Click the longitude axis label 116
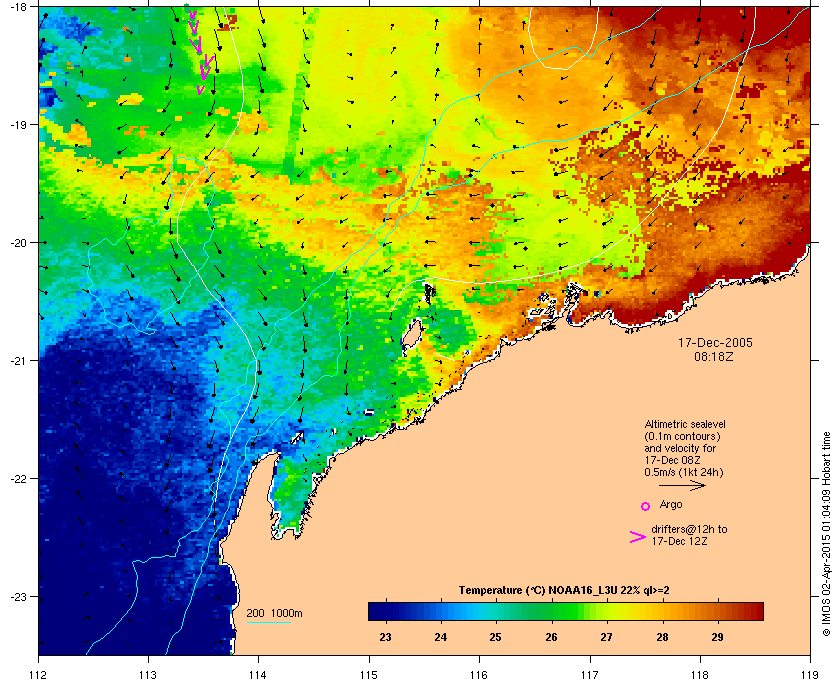The height and width of the screenshot is (680, 840). click(479, 674)
